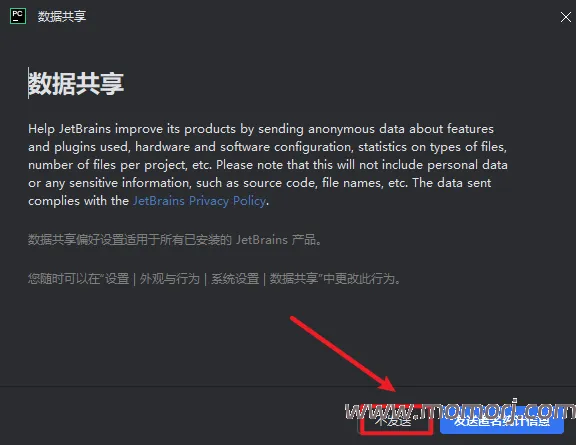Image resolution: width=576 pixels, height=445 pixels.
Task: Click the 数据共享 title bar text
Action: 62,17
